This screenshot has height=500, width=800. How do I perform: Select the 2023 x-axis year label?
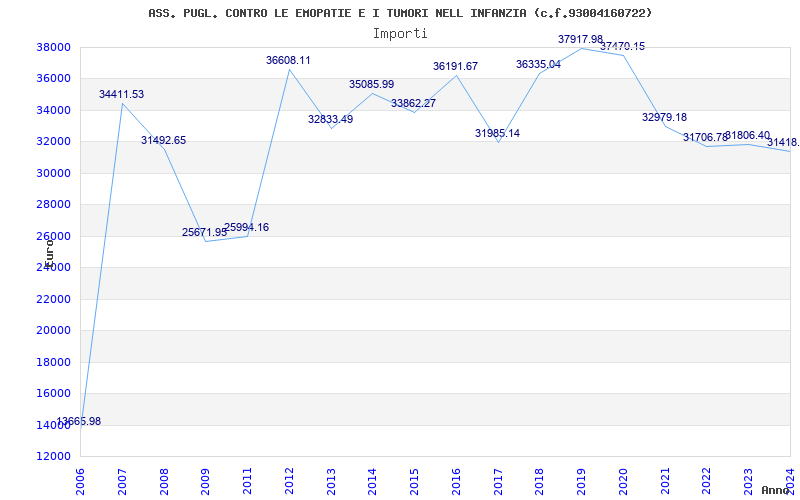(748, 482)
